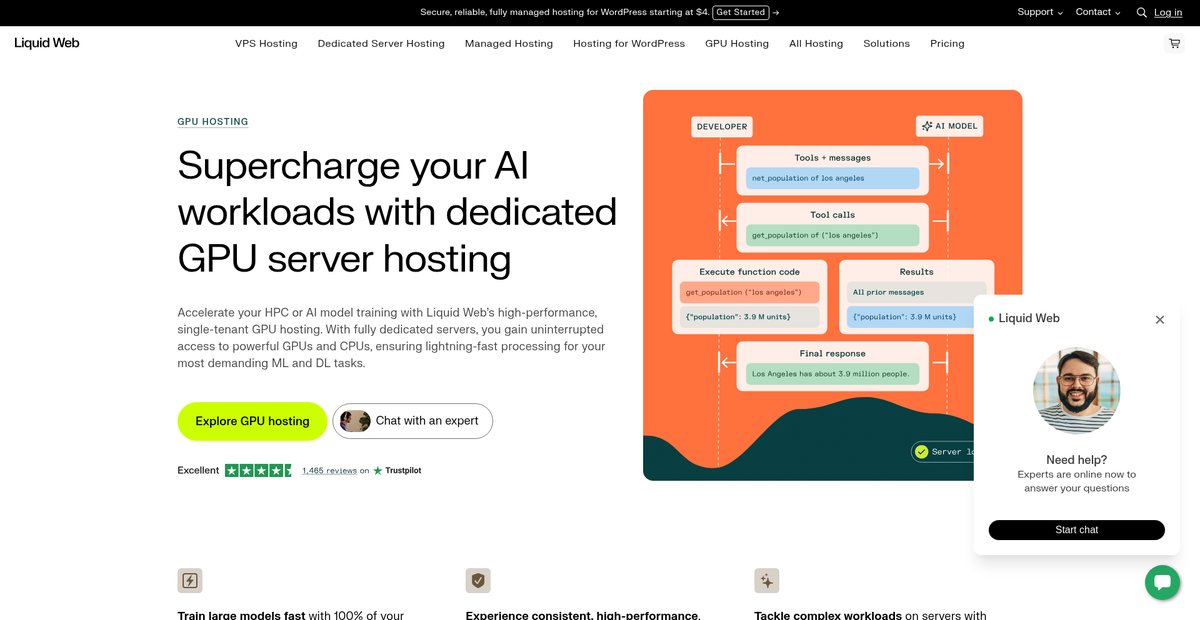Click the 'Supercharge your AI workloads' headline

click(397, 212)
